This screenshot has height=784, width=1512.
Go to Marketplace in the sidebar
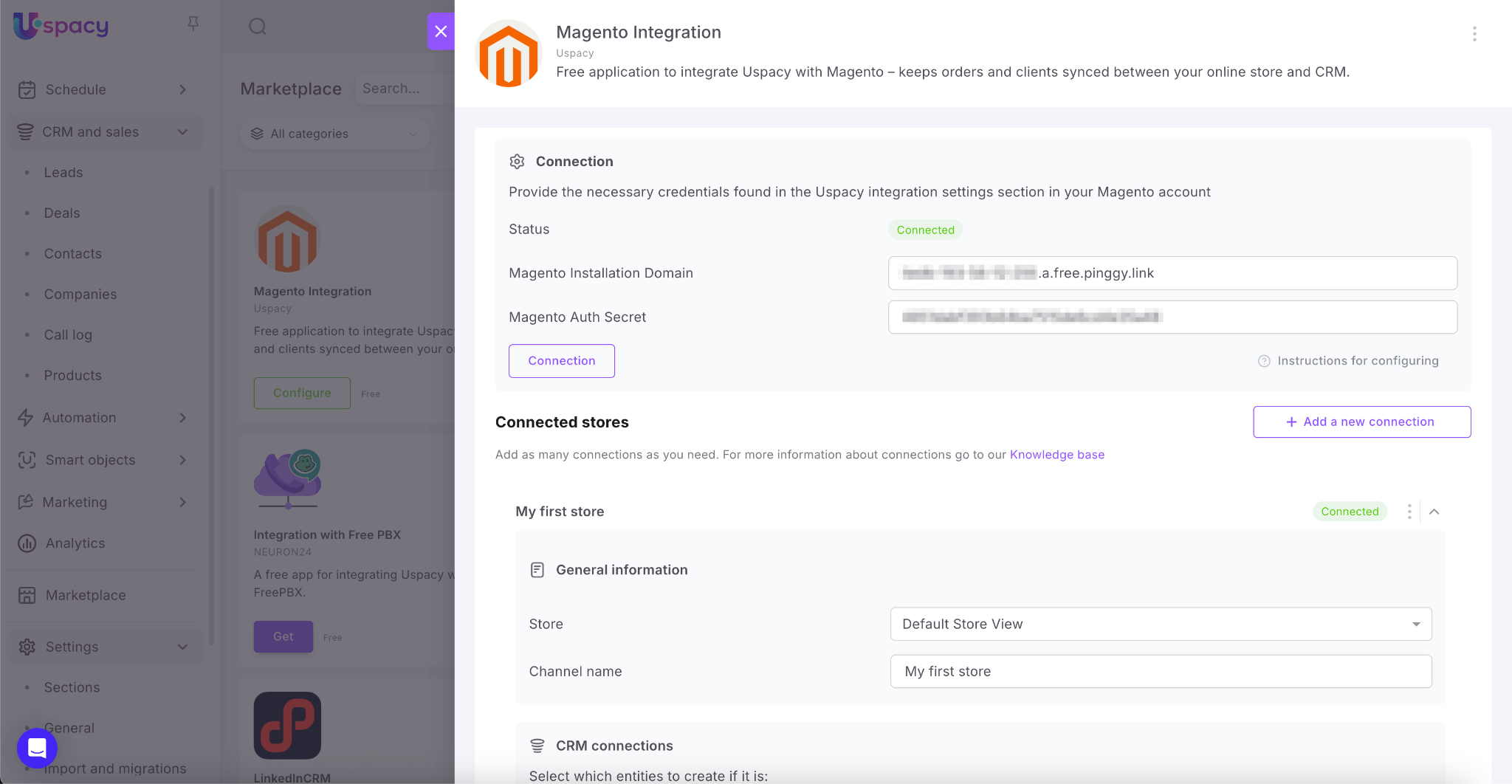pos(86,595)
